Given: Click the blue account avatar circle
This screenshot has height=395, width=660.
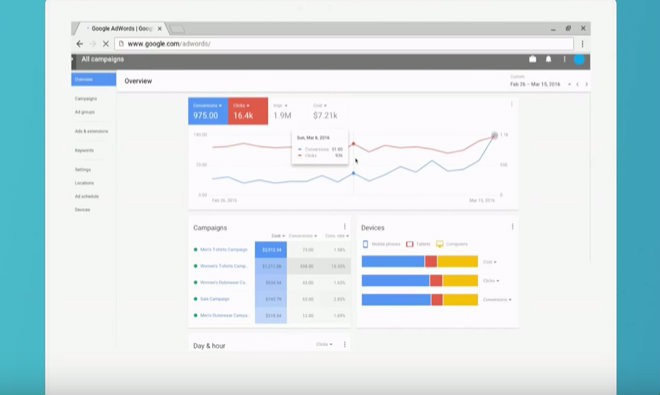Looking at the screenshot, I should point(580,60).
